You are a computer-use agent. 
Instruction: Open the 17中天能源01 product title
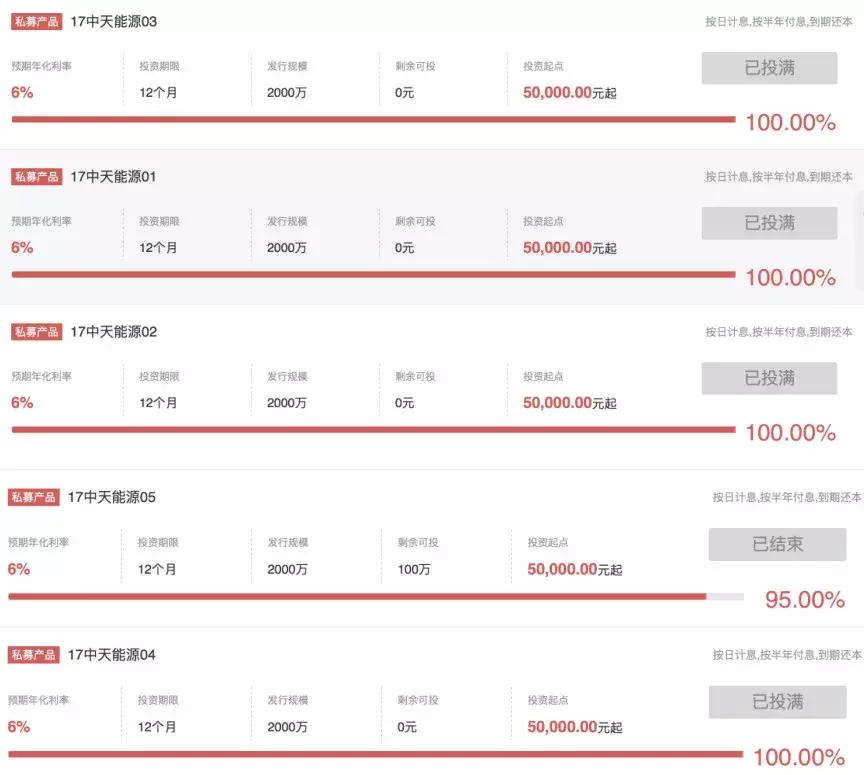(x=113, y=177)
